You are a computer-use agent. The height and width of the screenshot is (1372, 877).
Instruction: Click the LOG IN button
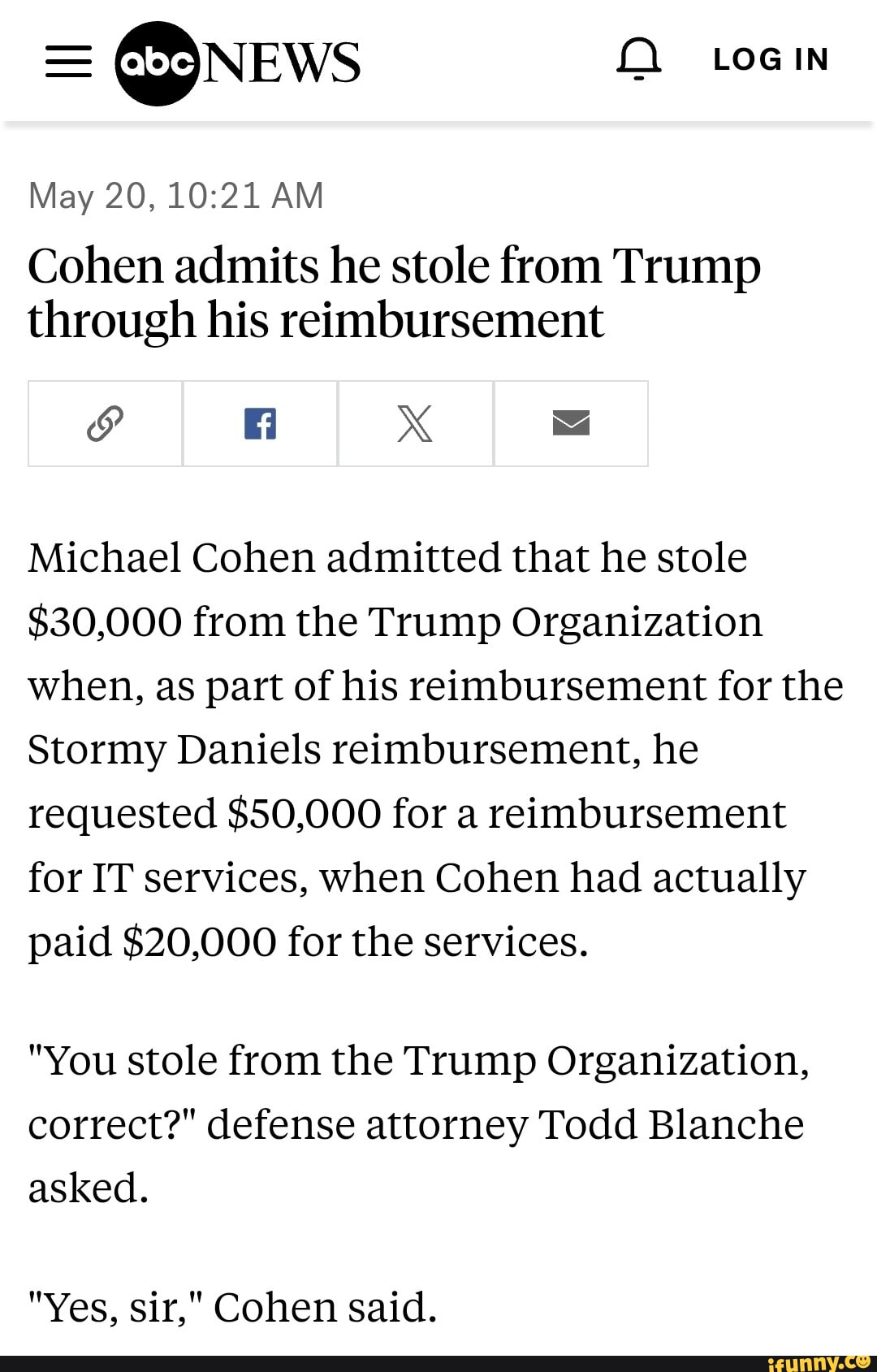tap(771, 59)
